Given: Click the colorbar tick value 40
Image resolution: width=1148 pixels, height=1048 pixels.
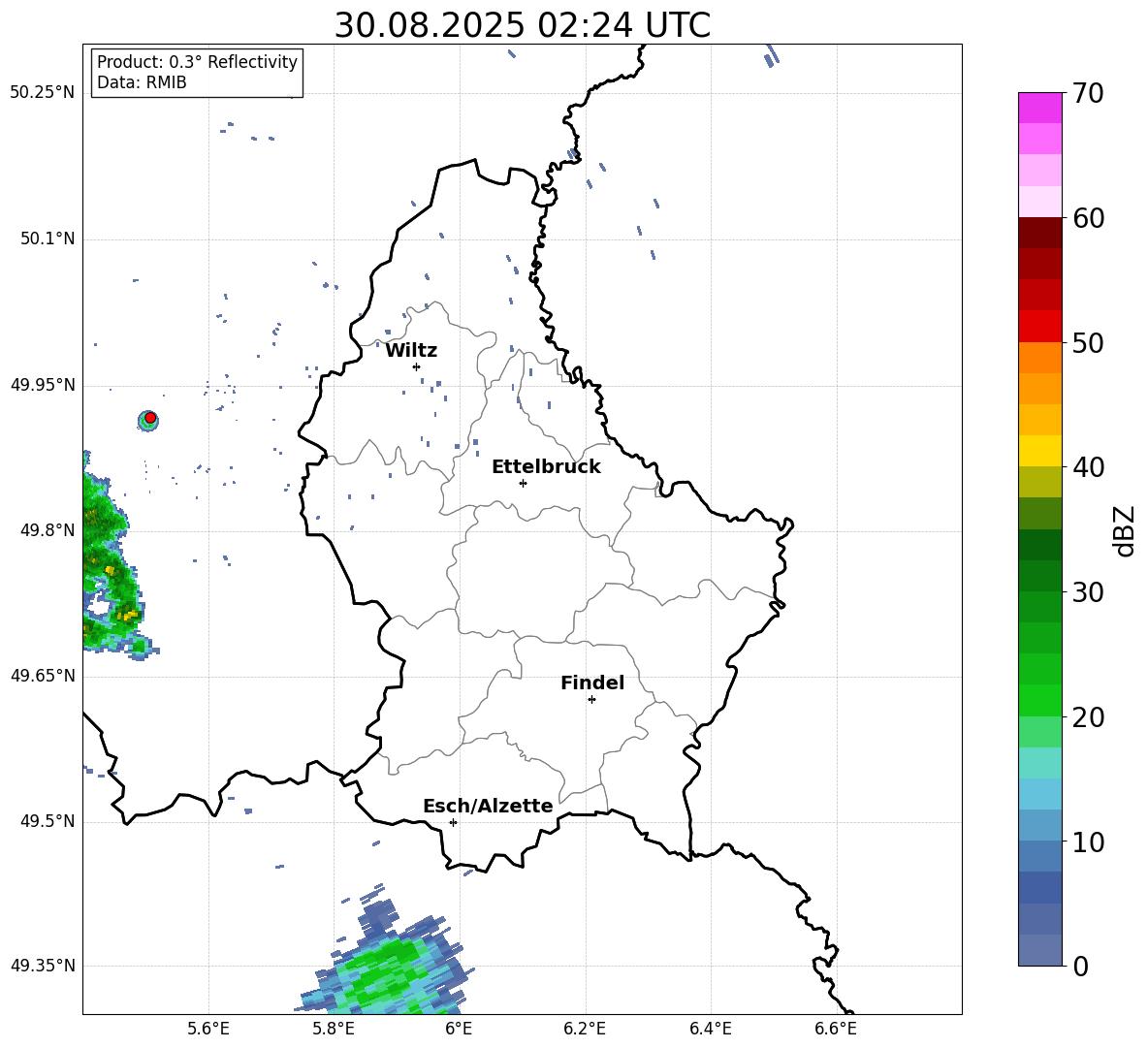Looking at the screenshot, I should pyautogui.click(x=1088, y=467).
